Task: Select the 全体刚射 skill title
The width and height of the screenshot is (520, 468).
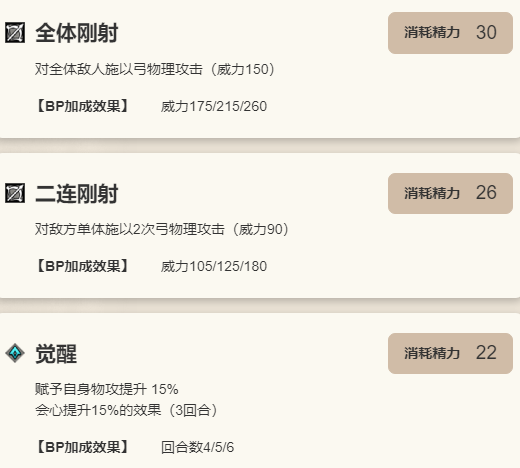Action: (x=76, y=33)
